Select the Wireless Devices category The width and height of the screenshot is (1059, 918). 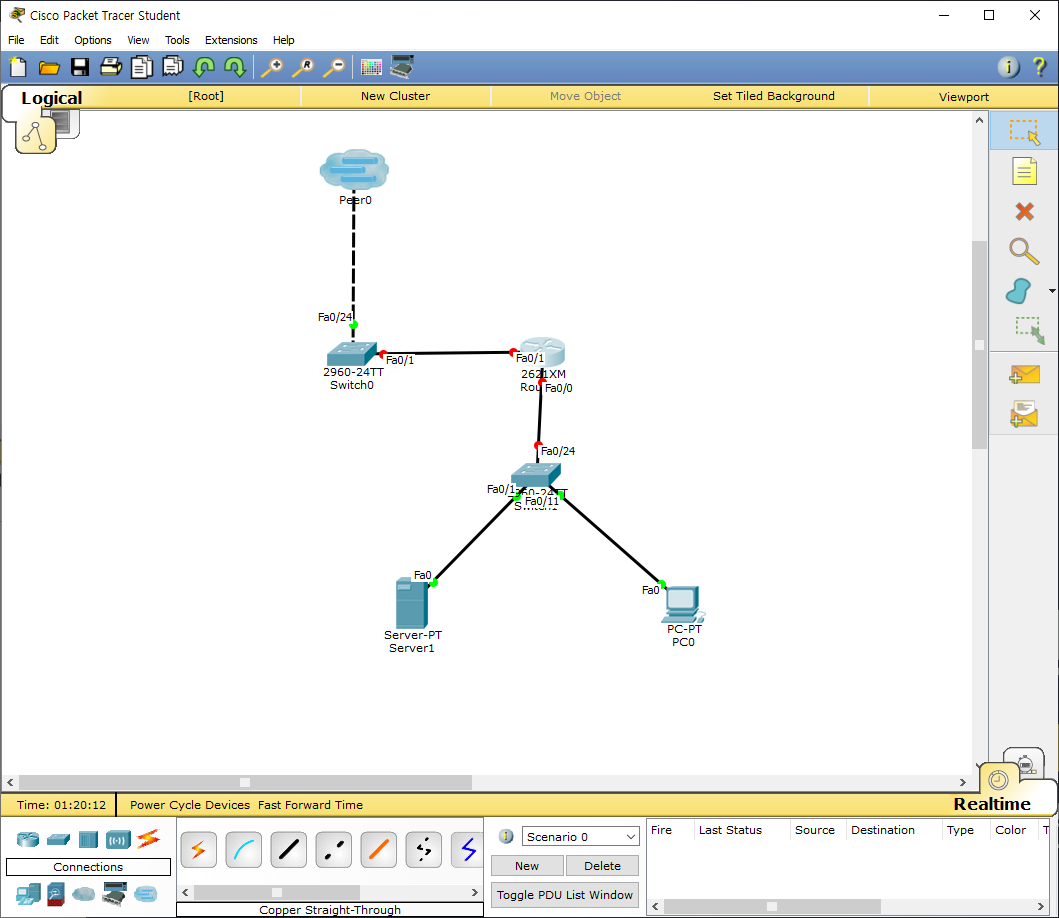click(118, 840)
